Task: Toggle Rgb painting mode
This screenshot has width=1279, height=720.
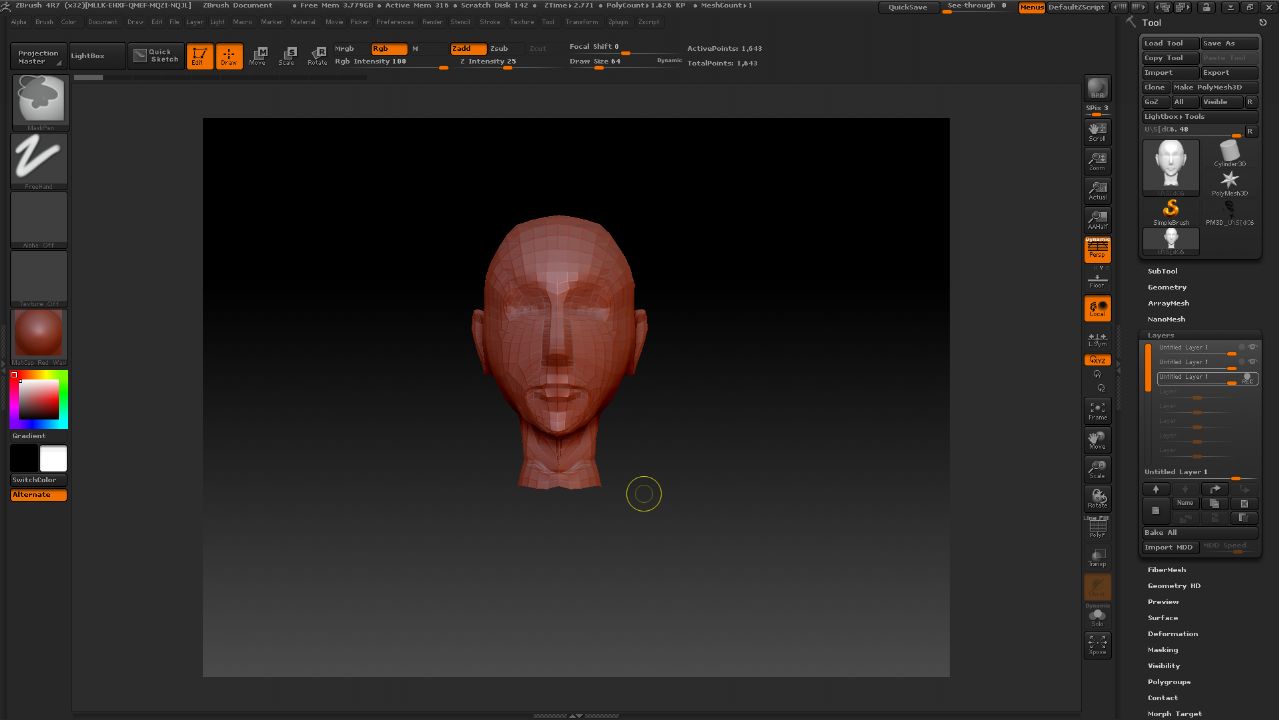Action: 389,48
